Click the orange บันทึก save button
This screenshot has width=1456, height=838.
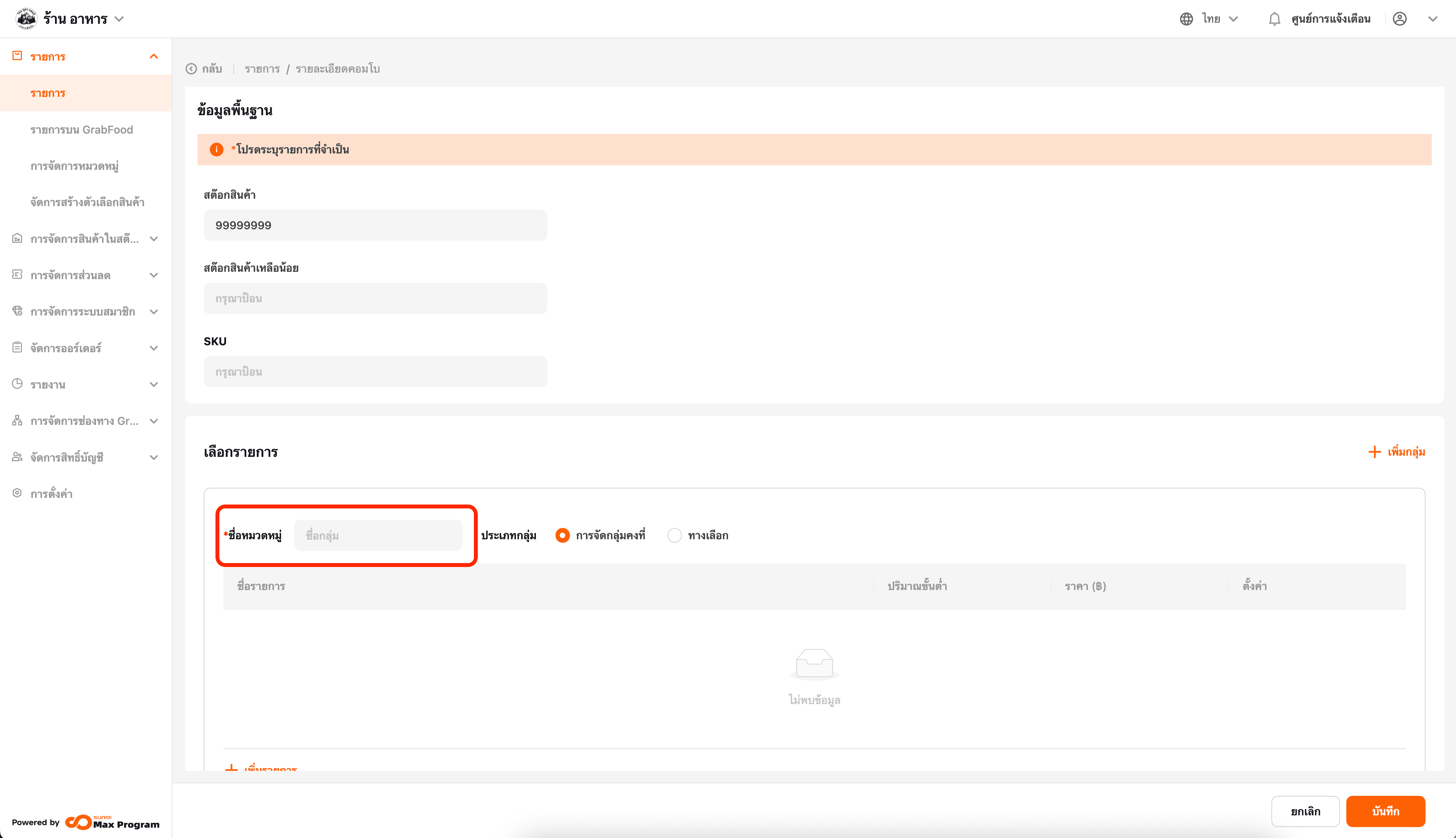click(1385, 811)
